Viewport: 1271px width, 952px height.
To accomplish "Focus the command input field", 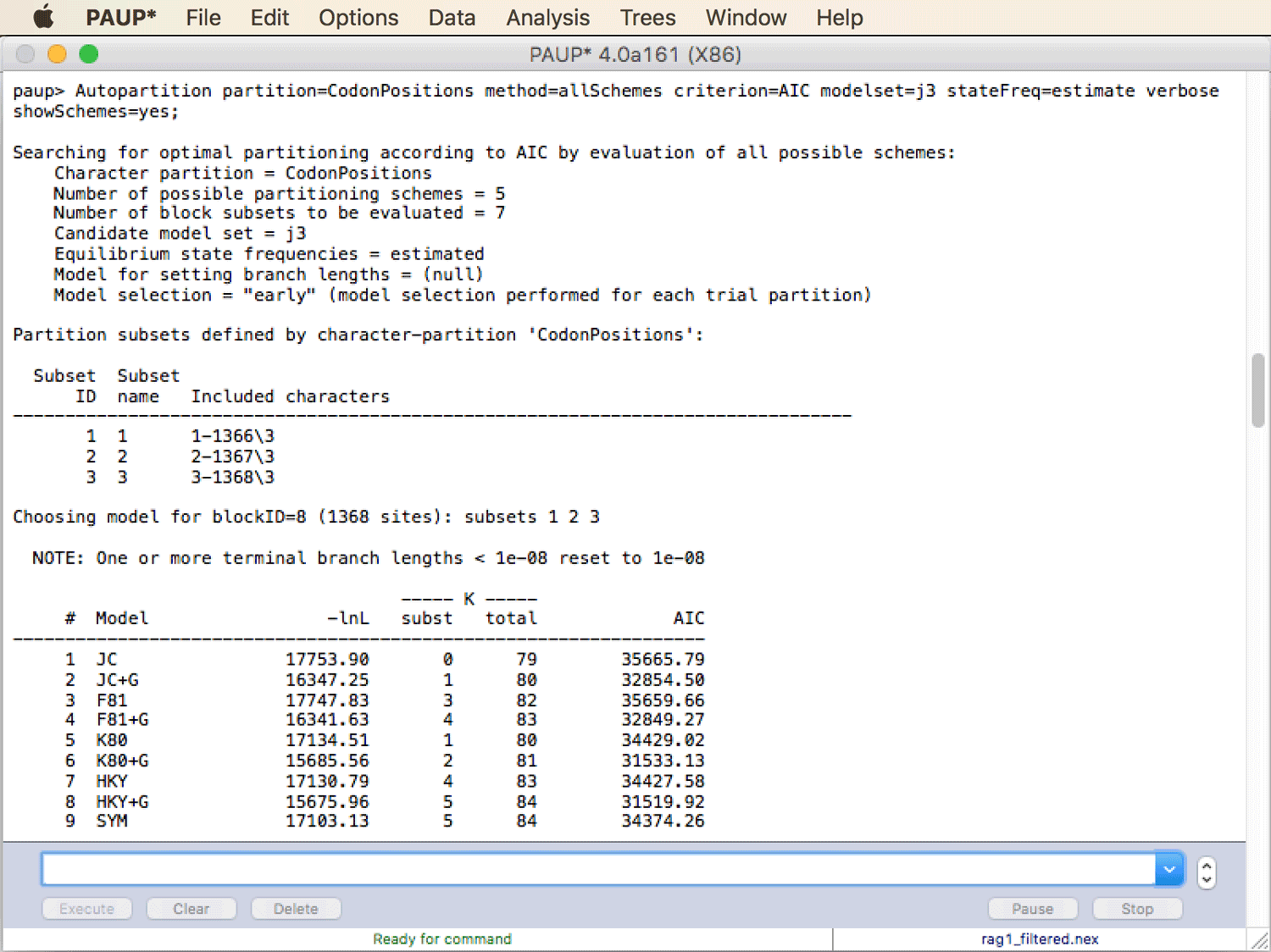I will [x=598, y=869].
